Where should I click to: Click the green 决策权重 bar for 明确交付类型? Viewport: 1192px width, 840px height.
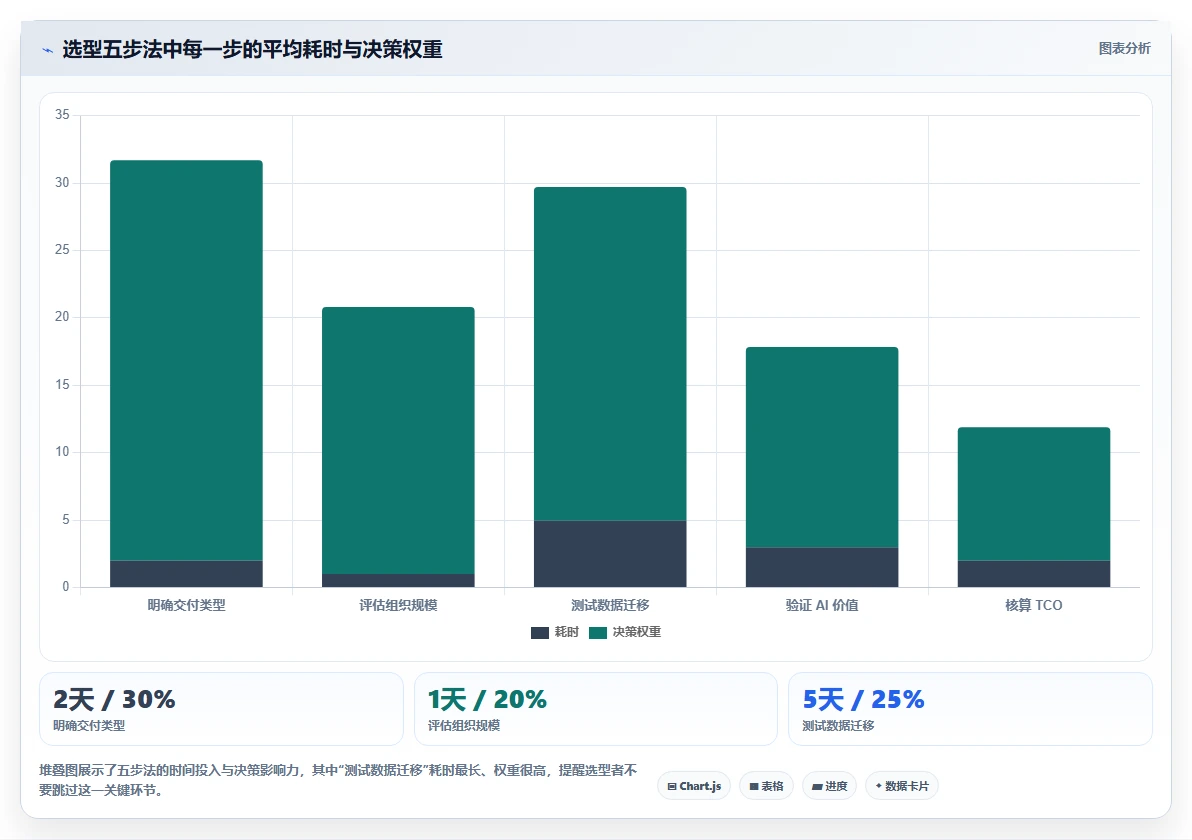[186, 360]
